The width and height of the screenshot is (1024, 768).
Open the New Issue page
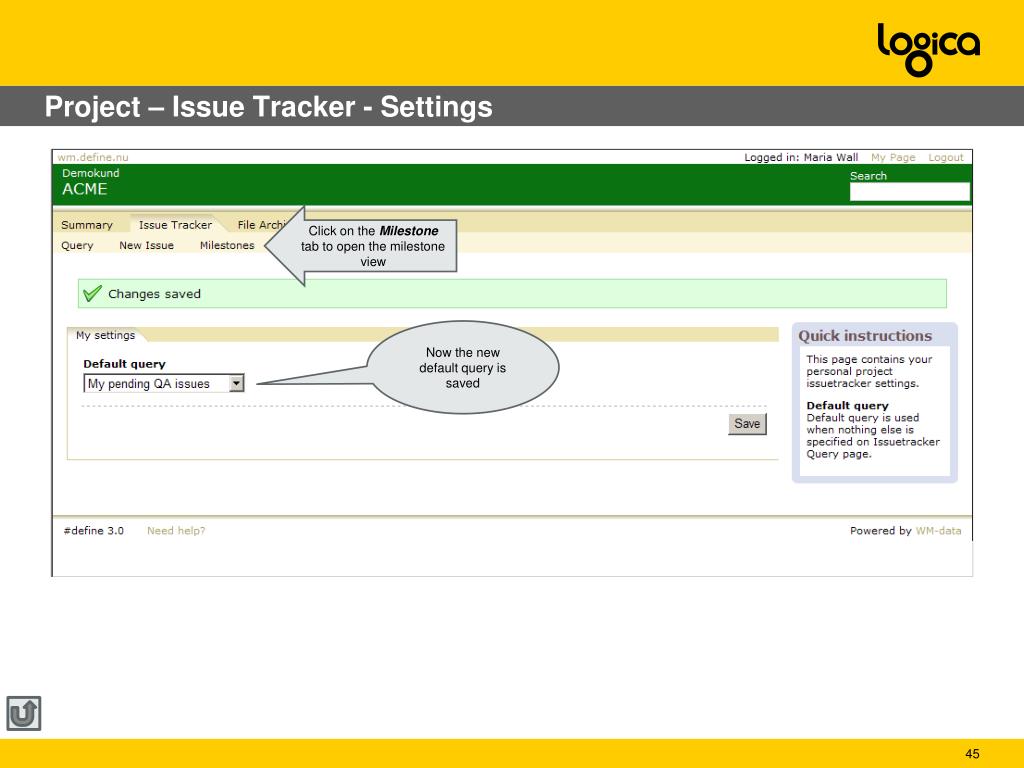pos(146,245)
